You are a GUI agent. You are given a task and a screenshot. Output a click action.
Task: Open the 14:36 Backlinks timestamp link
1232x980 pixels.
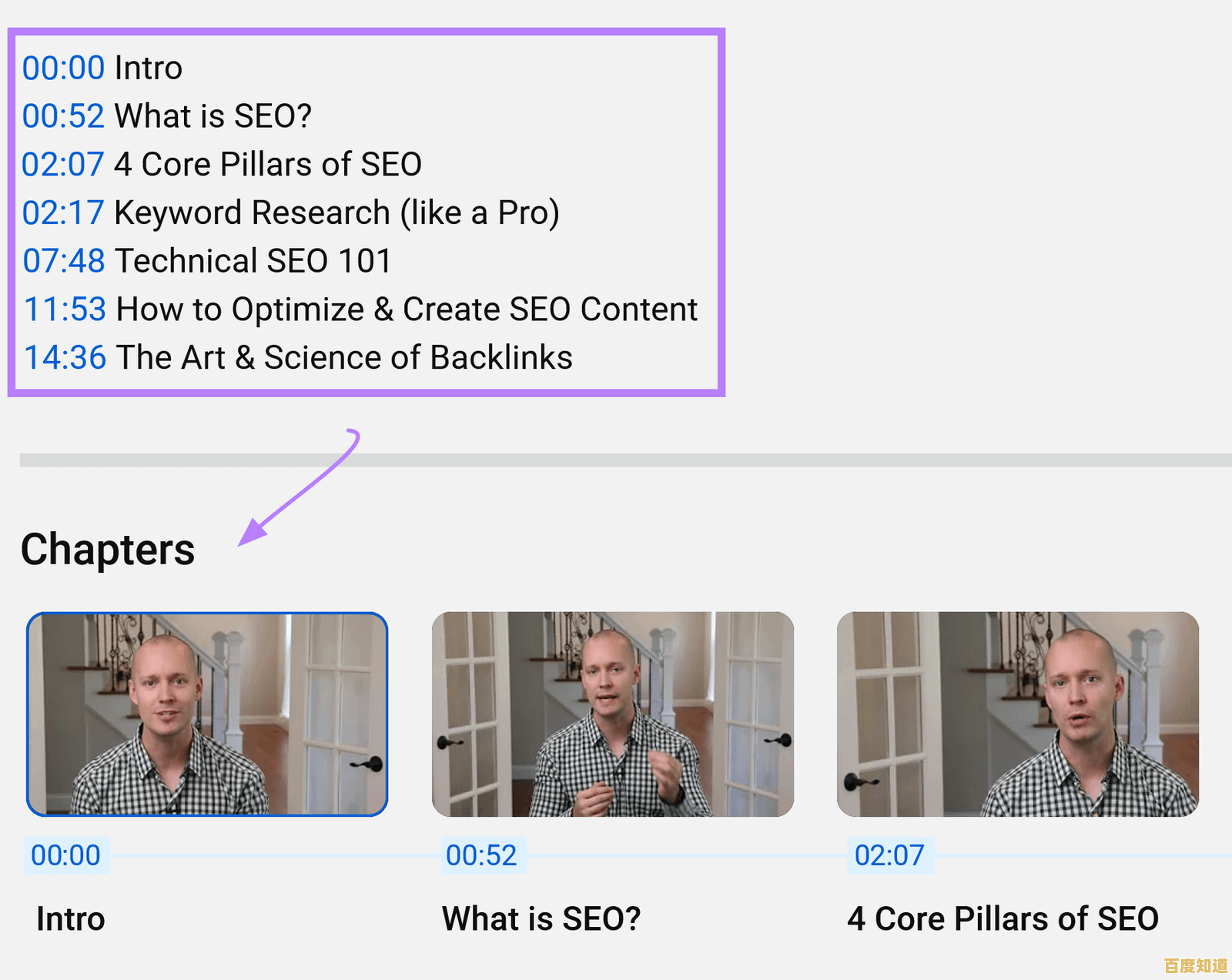(x=65, y=357)
